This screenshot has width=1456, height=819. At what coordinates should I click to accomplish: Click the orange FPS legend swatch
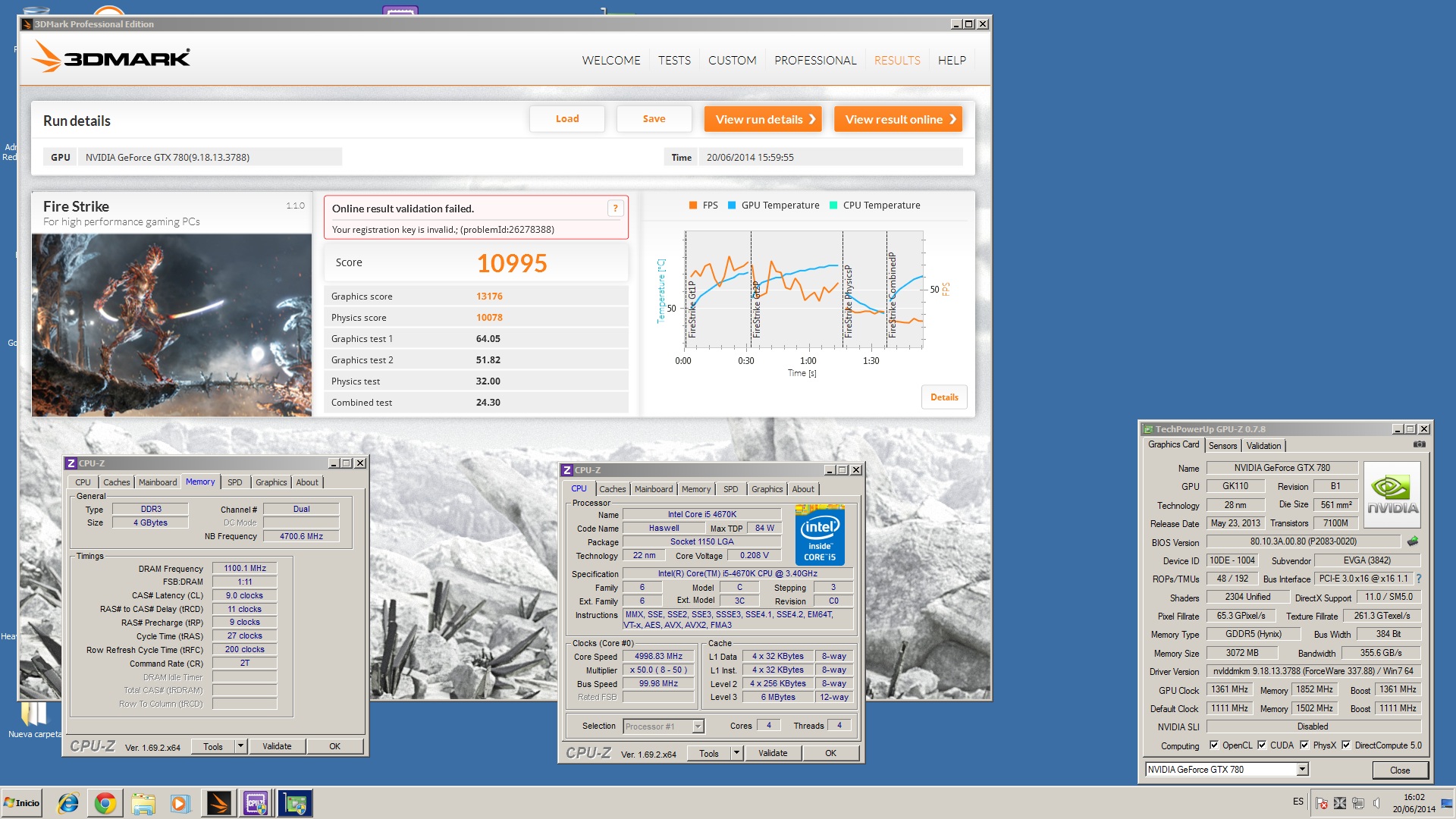pyautogui.click(x=693, y=206)
